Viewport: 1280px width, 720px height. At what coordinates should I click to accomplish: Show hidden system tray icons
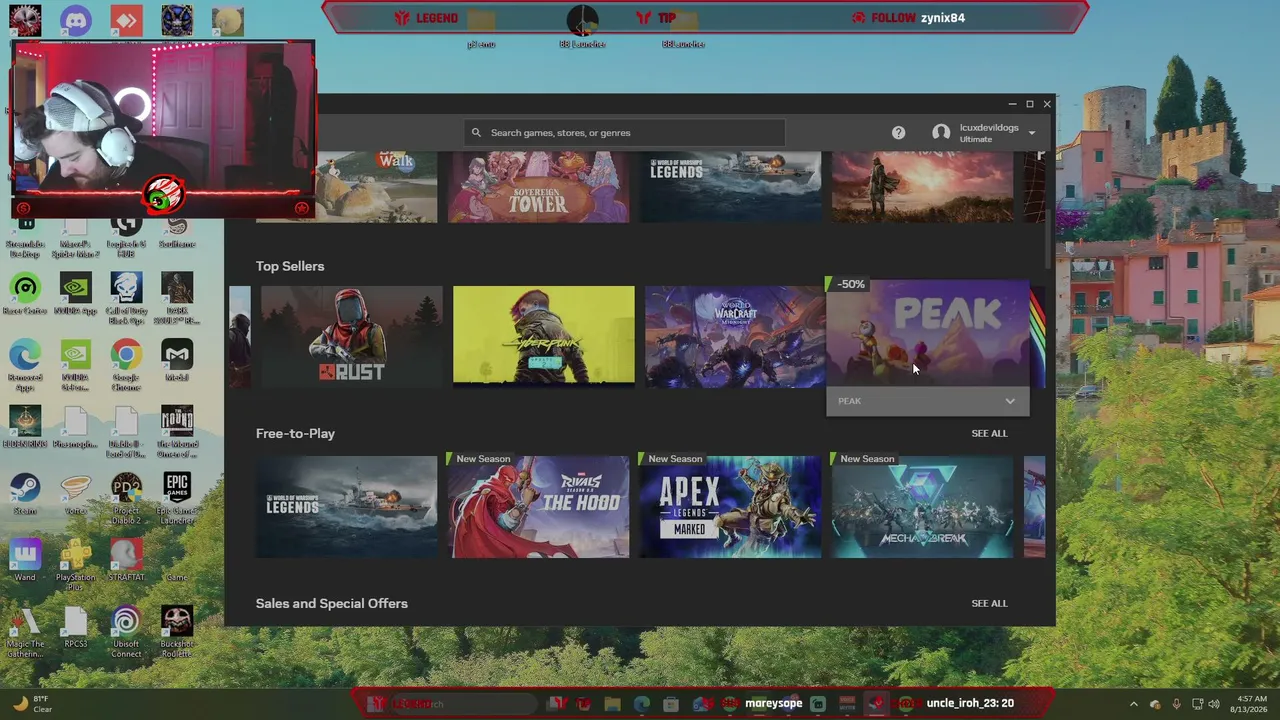(x=1133, y=704)
